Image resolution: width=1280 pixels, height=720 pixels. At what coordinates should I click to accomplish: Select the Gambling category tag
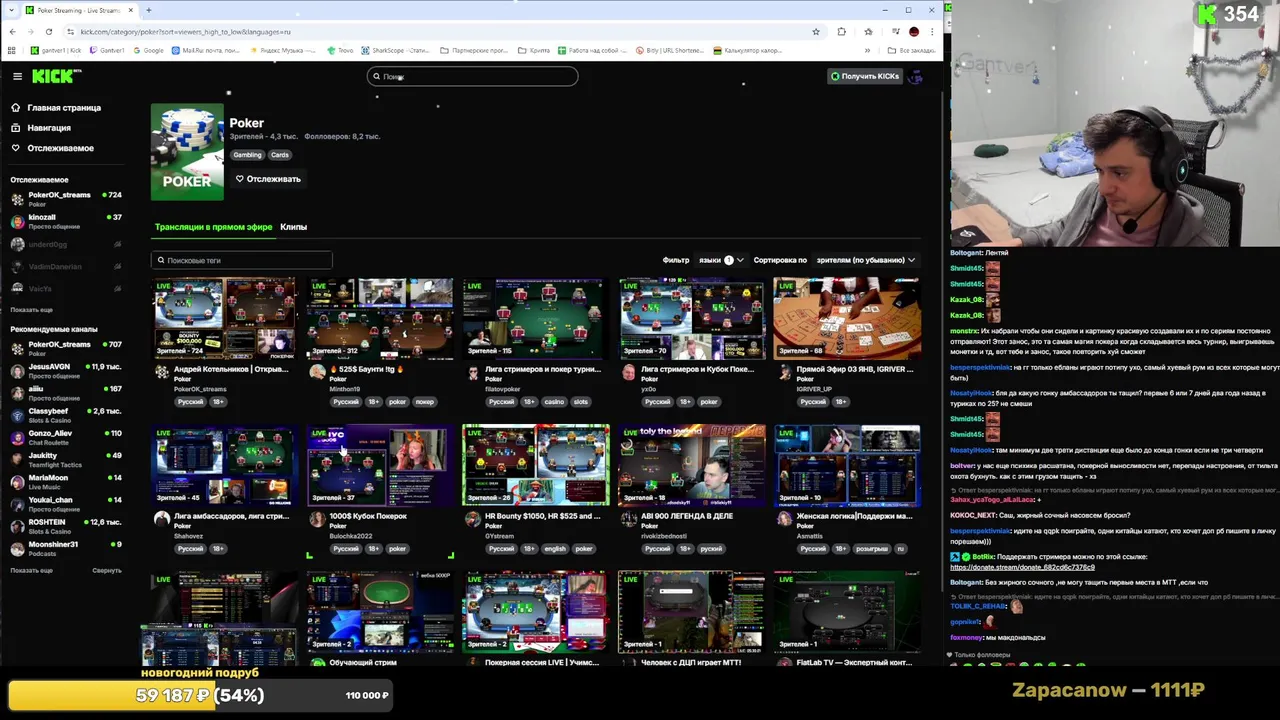pyautogui.click(x=247, y=155)
